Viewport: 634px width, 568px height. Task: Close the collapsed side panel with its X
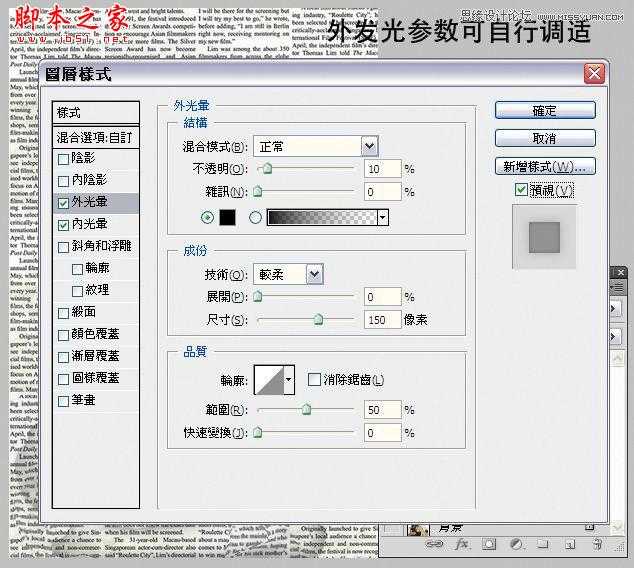point(621,273)
